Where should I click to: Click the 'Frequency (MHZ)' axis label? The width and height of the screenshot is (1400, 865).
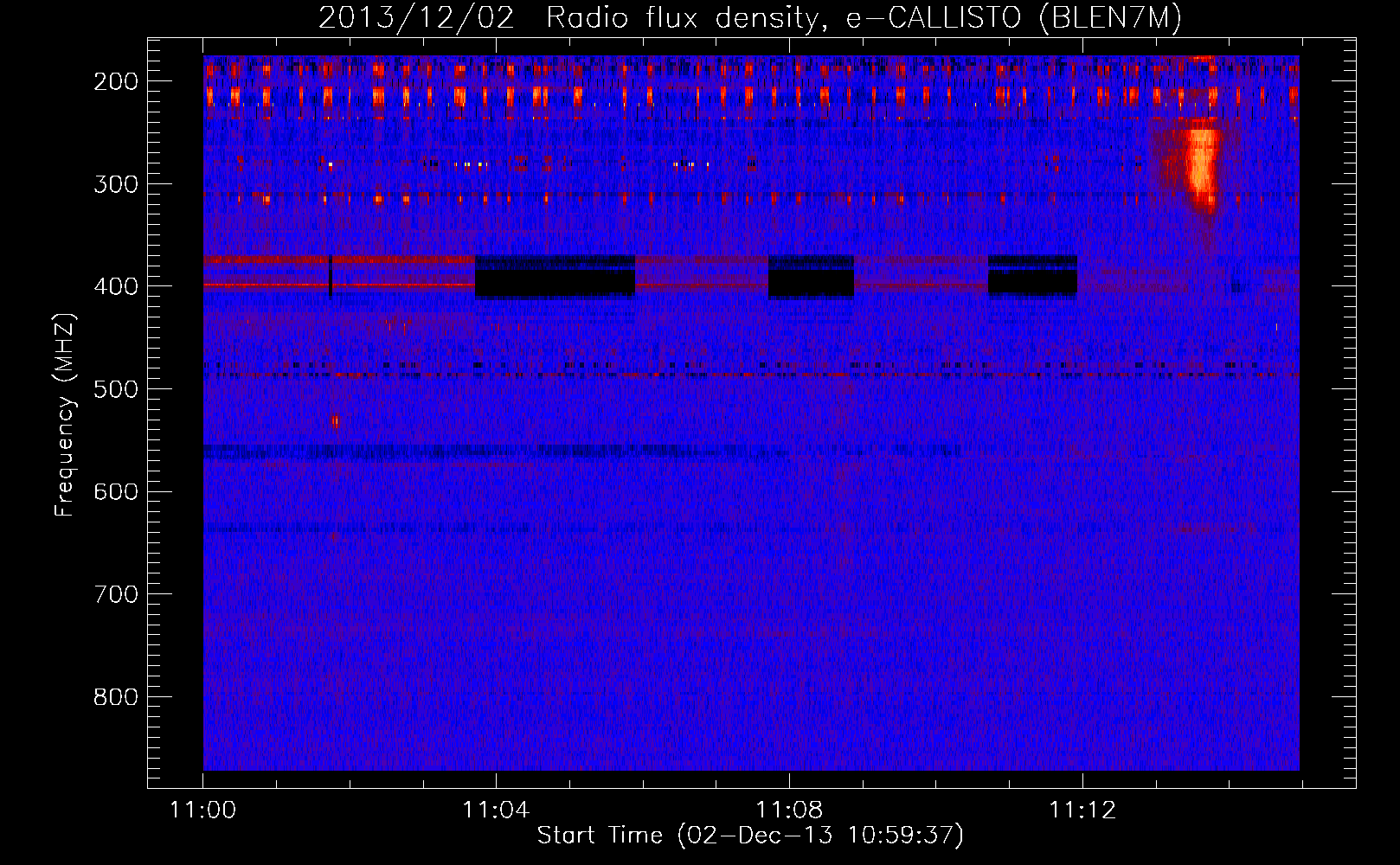pos(65,414)
